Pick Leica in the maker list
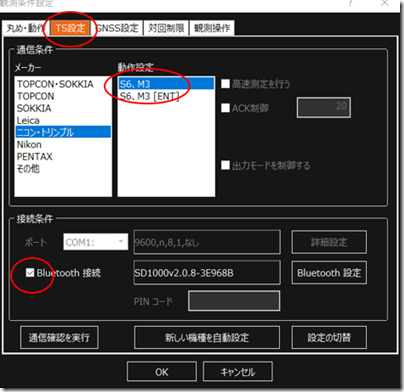Viewport: 404px width, 392px height. (63, 120)
